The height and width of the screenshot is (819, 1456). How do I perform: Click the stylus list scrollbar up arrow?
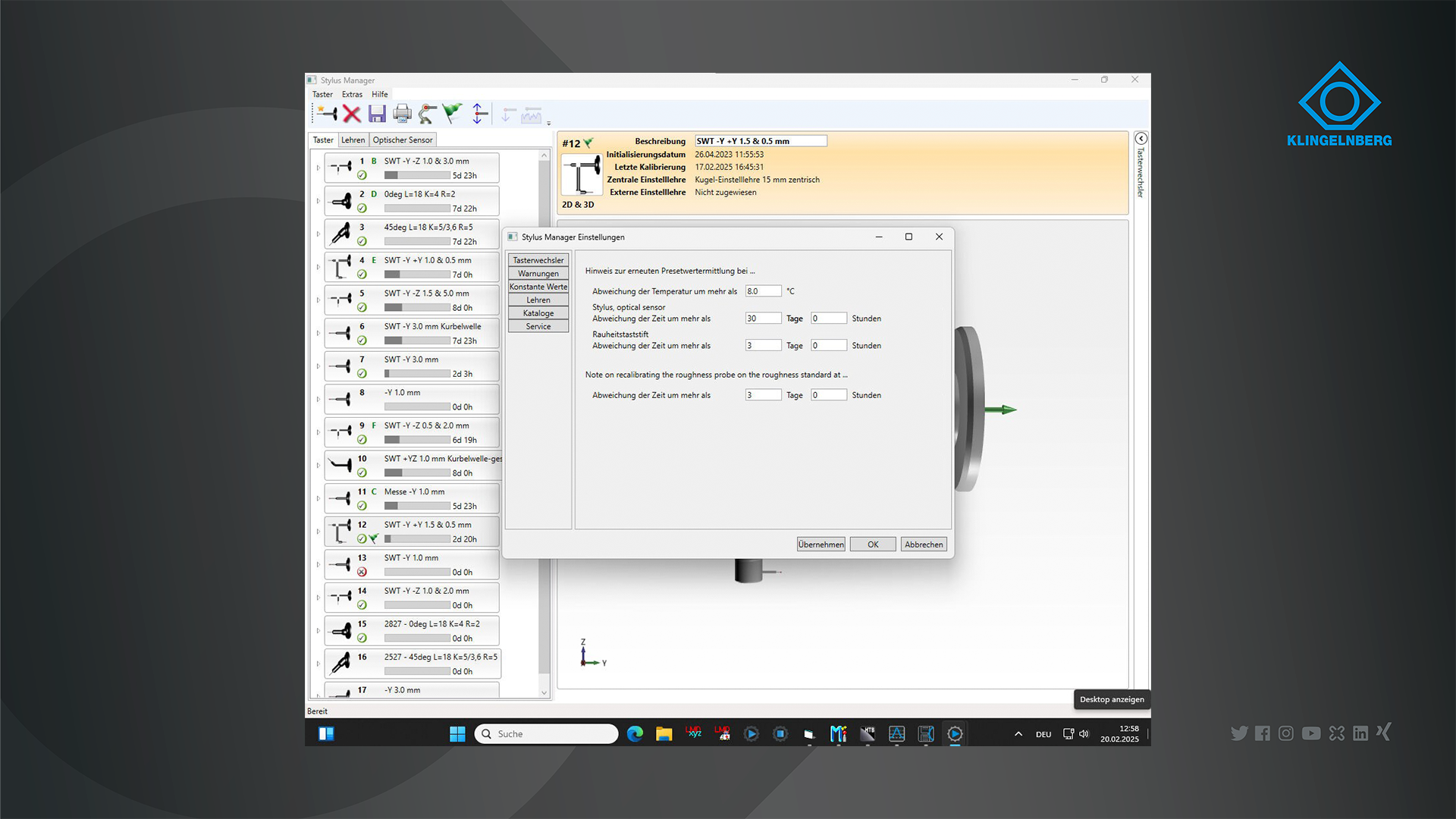point(544,155)
